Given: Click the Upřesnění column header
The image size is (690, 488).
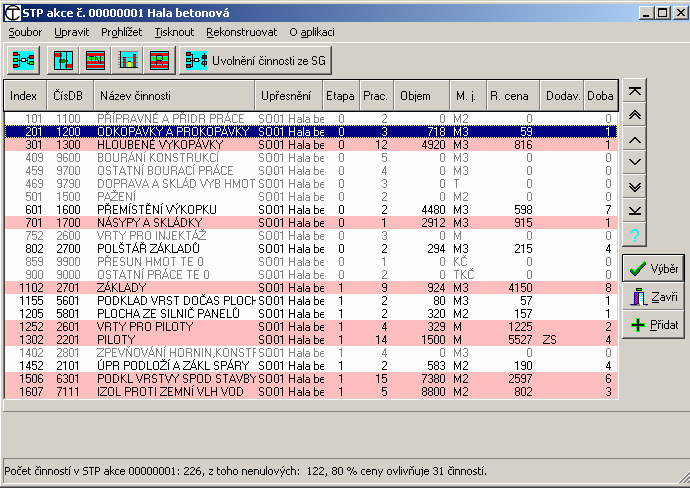Looking at the screenshot, I should pos(289,95).
